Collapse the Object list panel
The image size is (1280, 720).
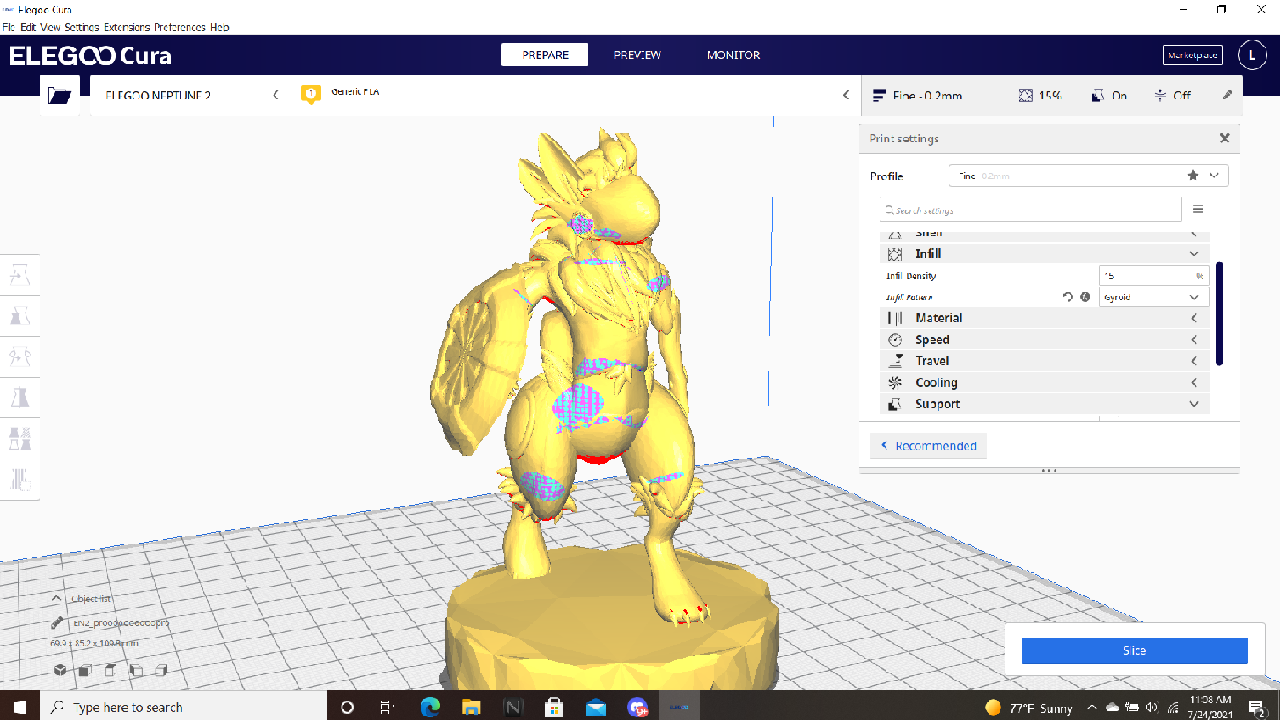[57, 599]
